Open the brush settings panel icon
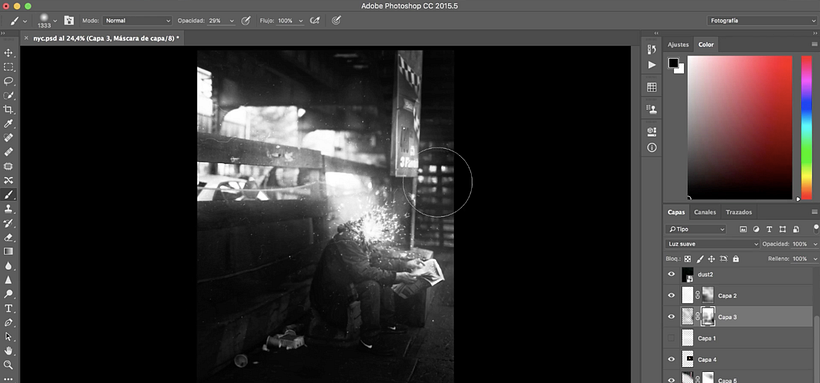 [69, 20]
